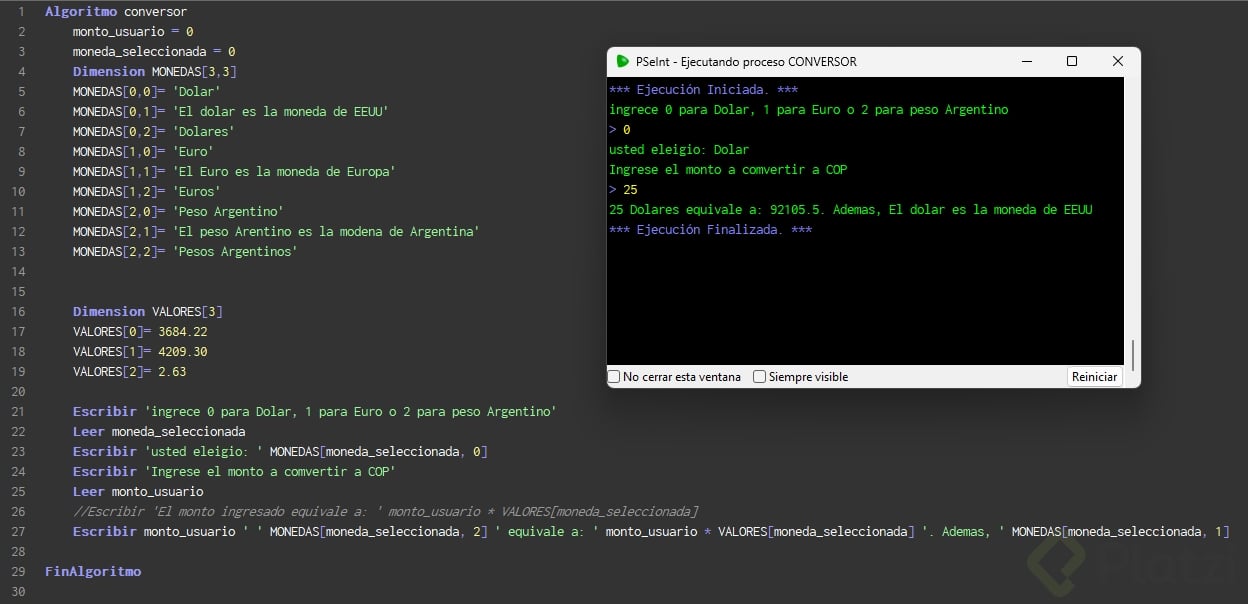Image resolution: width=1248 pixels, height=604 pixels.
Task: Click the 'Leer monto_usuario' statement
Action: [x=138, y=491]
